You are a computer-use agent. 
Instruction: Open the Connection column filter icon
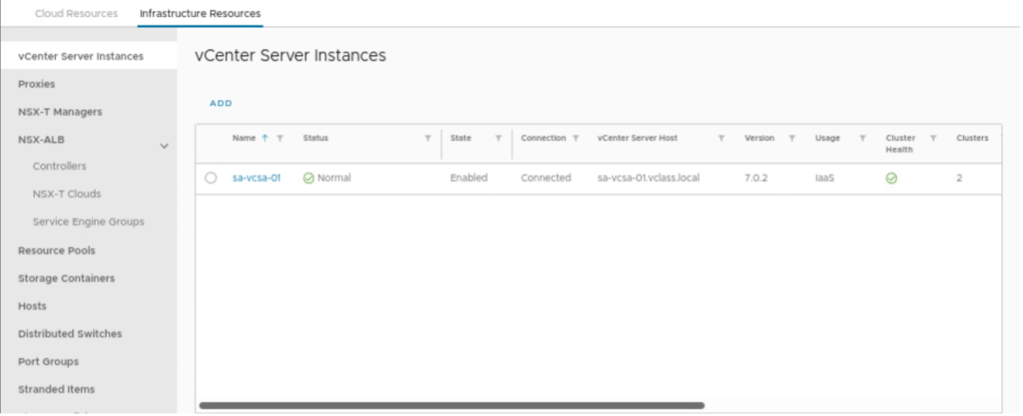(x=576, y=138)
